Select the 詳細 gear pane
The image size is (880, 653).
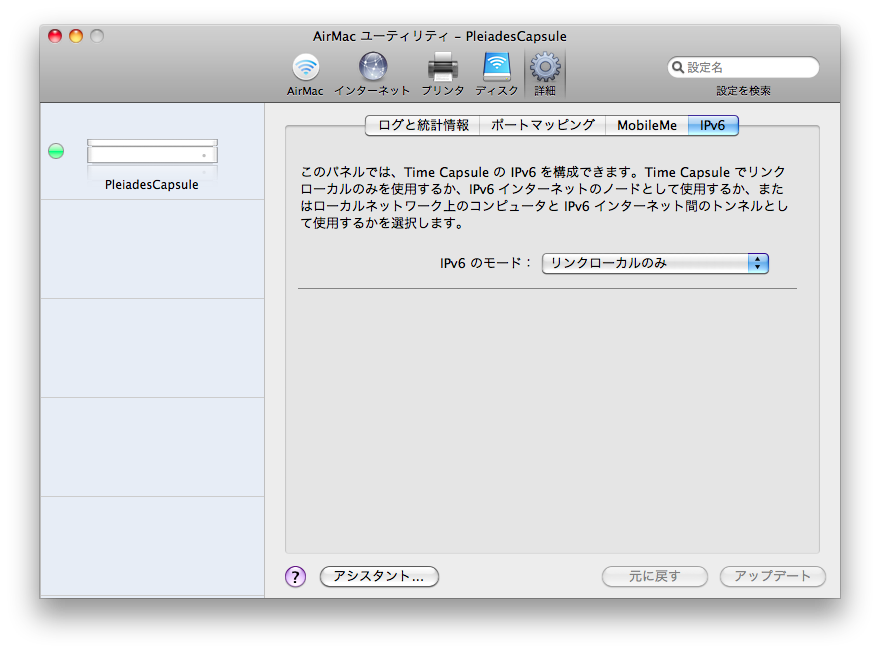click(545, 75)
